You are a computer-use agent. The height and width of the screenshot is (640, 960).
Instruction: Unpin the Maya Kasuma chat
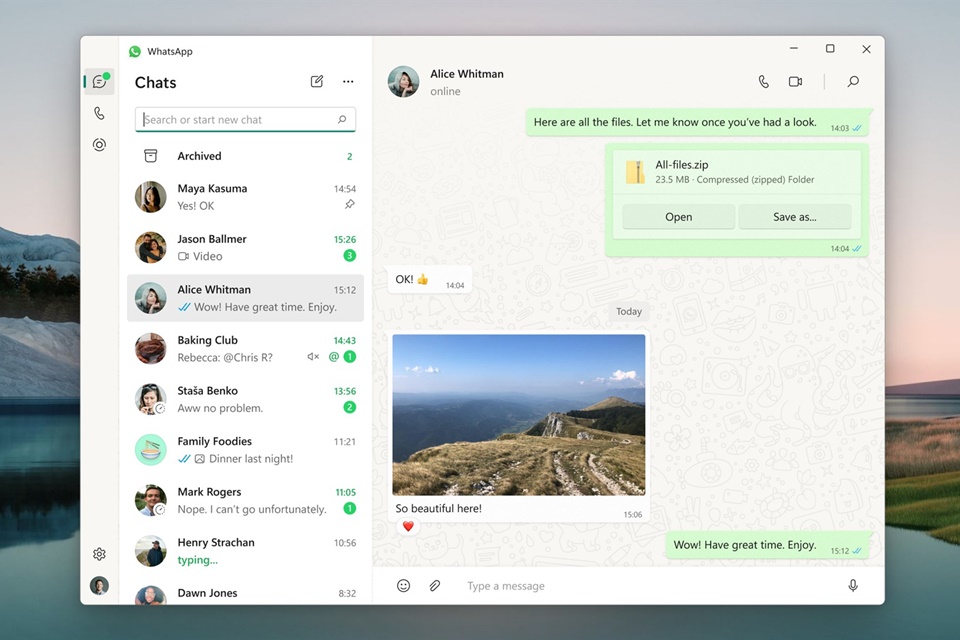click(350, 205)
